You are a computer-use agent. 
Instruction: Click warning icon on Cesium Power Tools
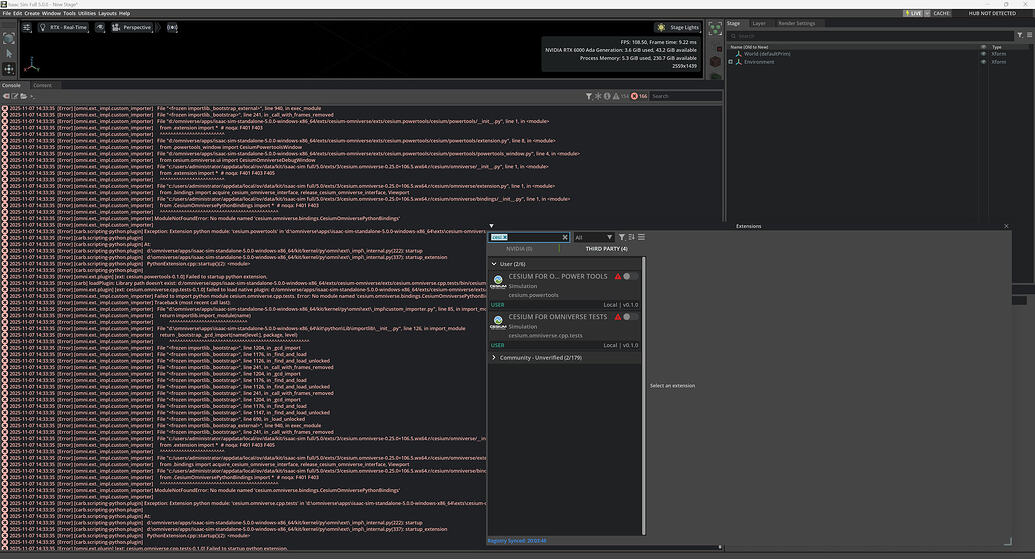click(618, 277)
